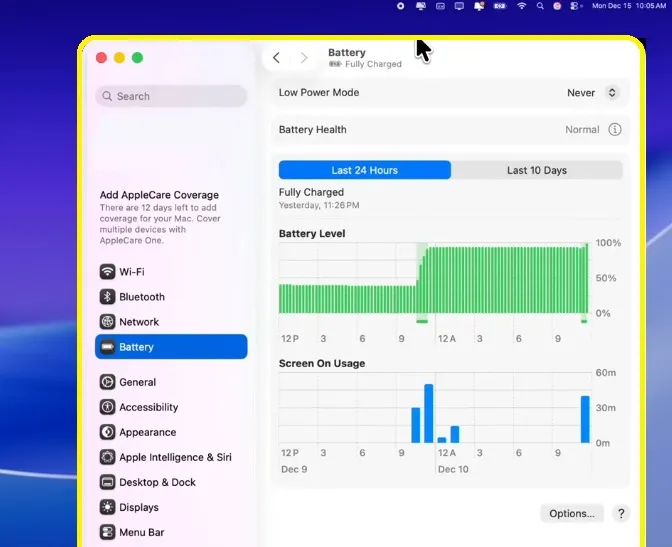672x547 pixels.
Task: Open Apple Intelligence & Siri settings
Action: click(x=171, y=457)
